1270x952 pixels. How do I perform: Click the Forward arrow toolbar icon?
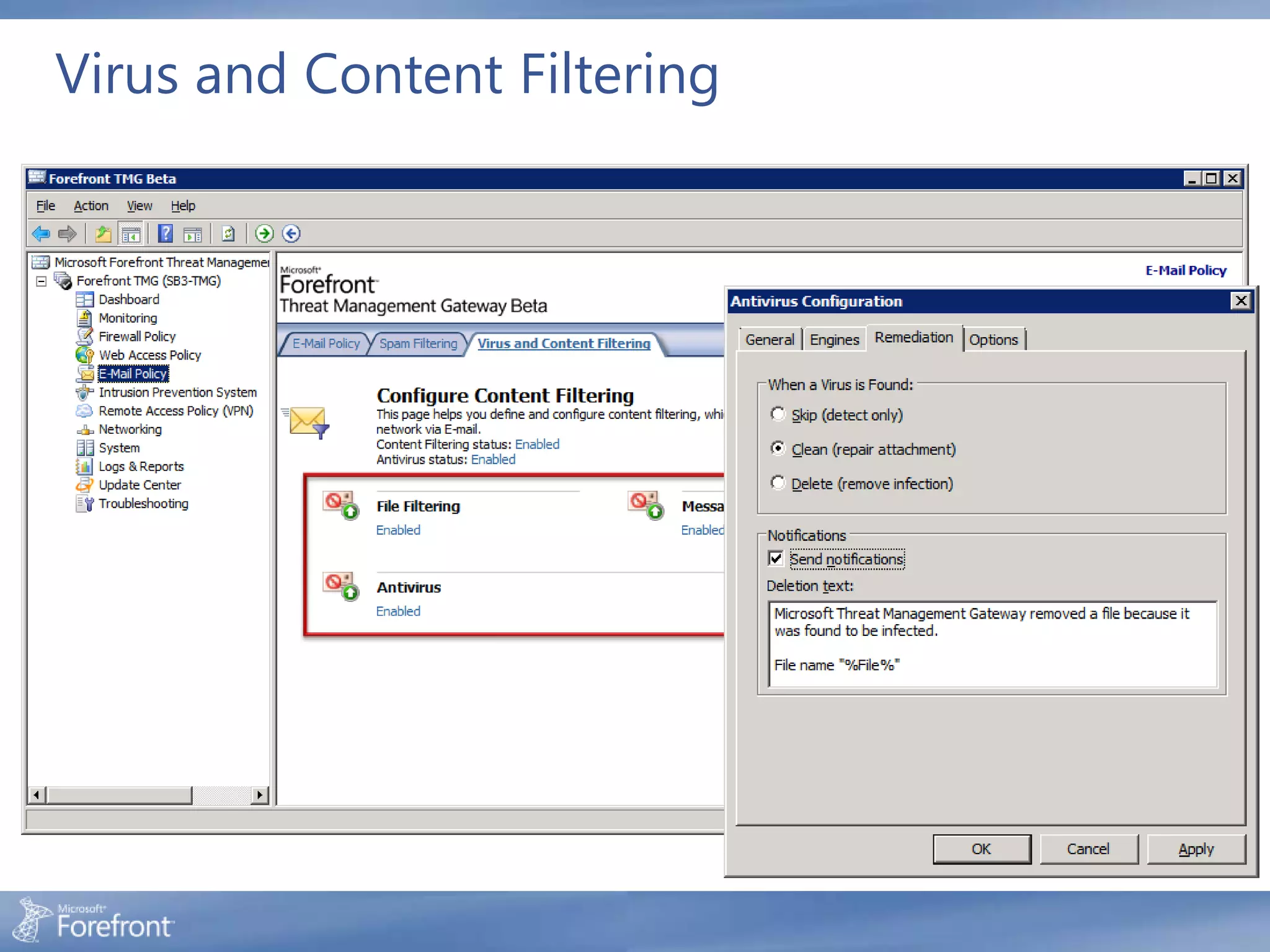67,234
